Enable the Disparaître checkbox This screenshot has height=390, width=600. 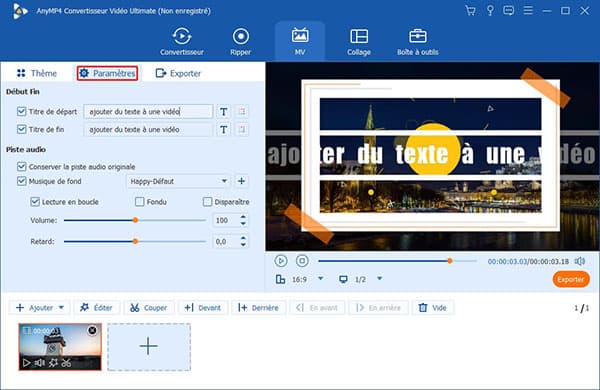[x=207, y=202]
